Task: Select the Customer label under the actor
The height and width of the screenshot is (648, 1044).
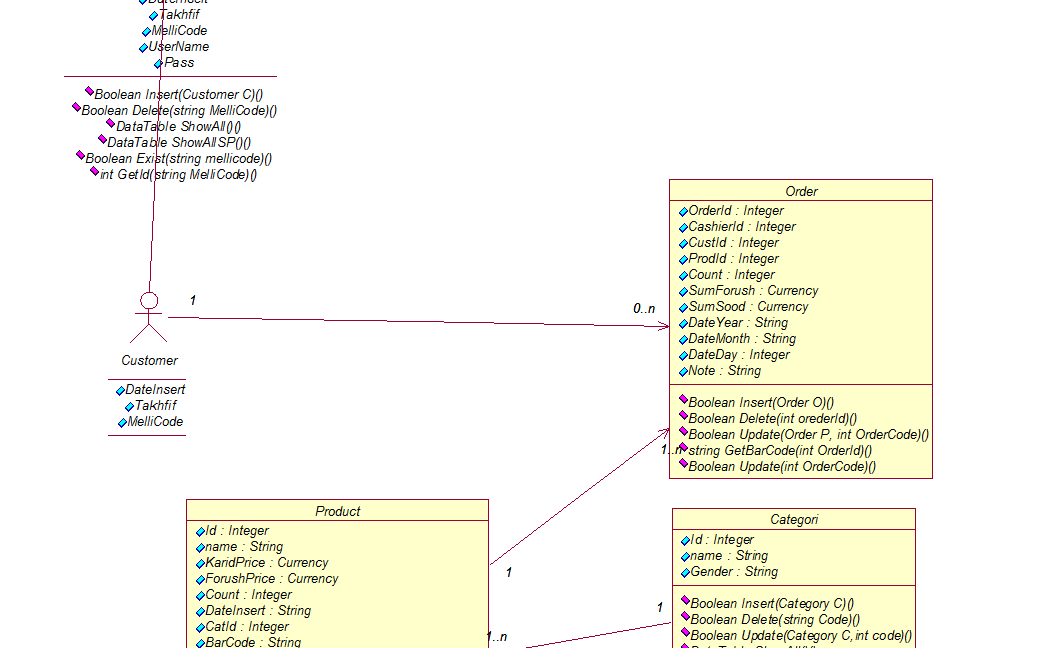Action: coord(149,360)
